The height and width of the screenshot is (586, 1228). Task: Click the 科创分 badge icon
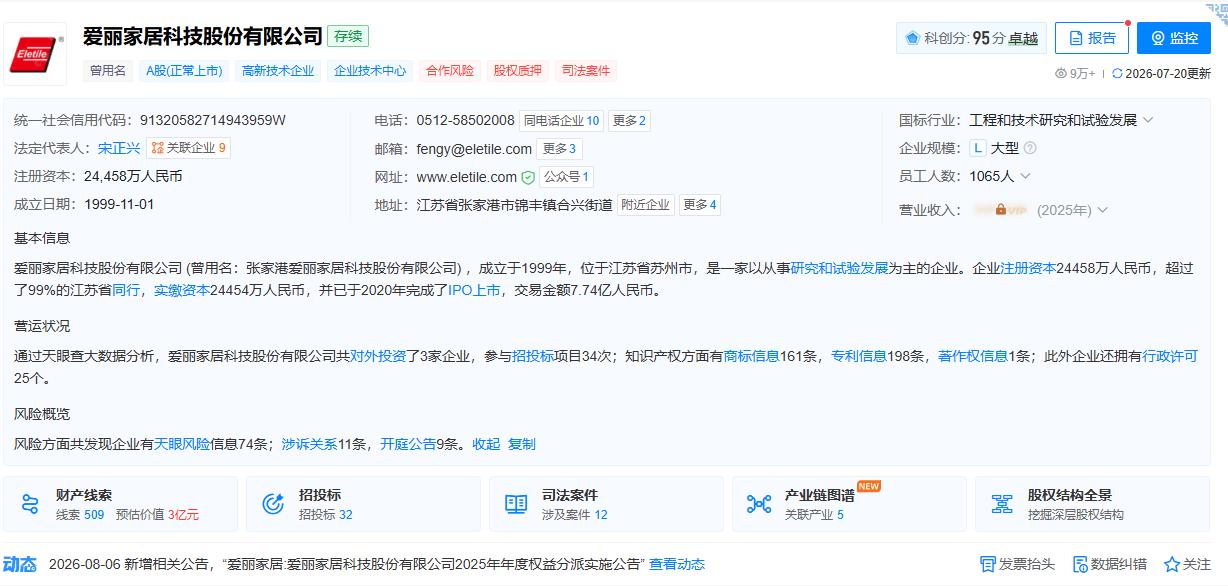912,38
